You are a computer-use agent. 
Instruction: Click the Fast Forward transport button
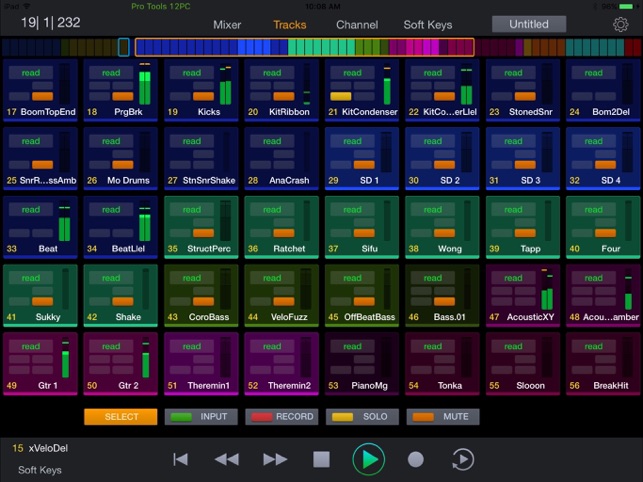pos(275,459)
